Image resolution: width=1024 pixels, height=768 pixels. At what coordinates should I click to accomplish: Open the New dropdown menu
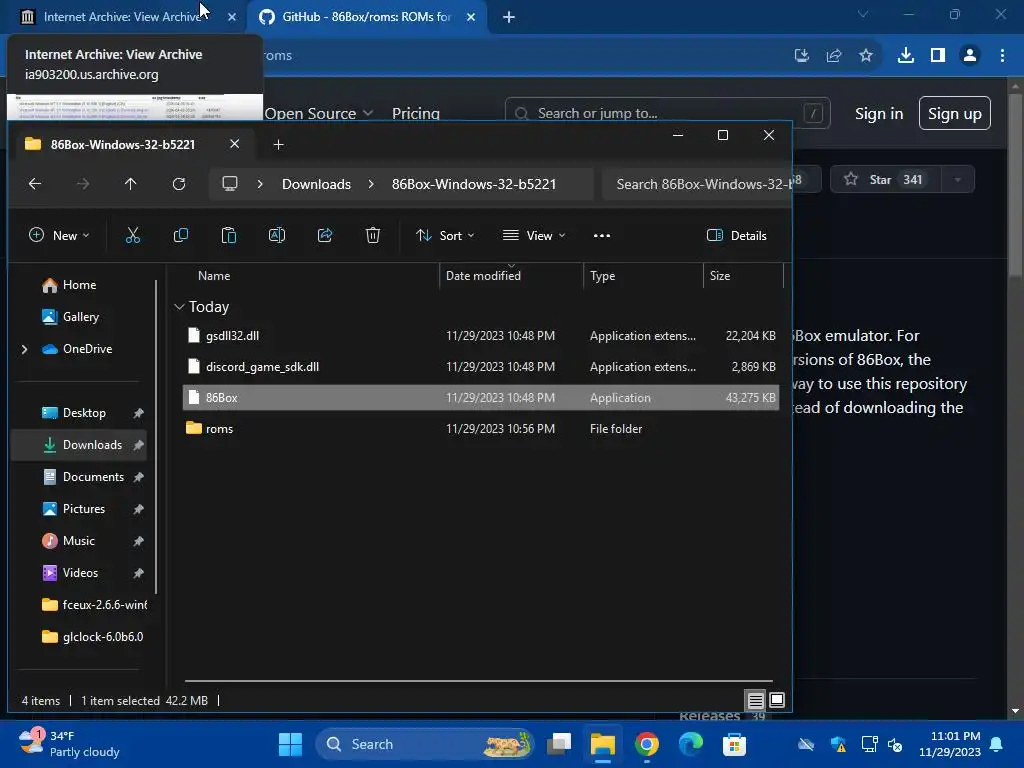click(x=59, y=236)
